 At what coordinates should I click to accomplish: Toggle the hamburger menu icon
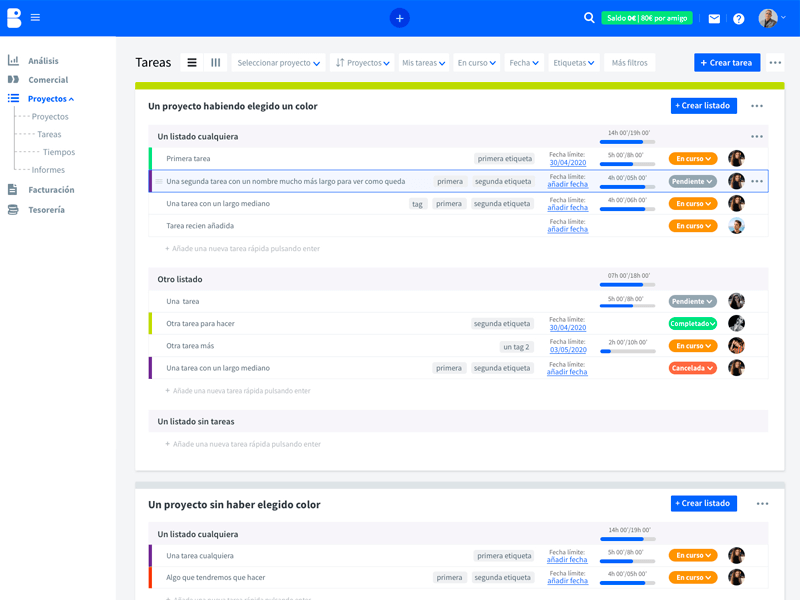(x=35, y=18)
